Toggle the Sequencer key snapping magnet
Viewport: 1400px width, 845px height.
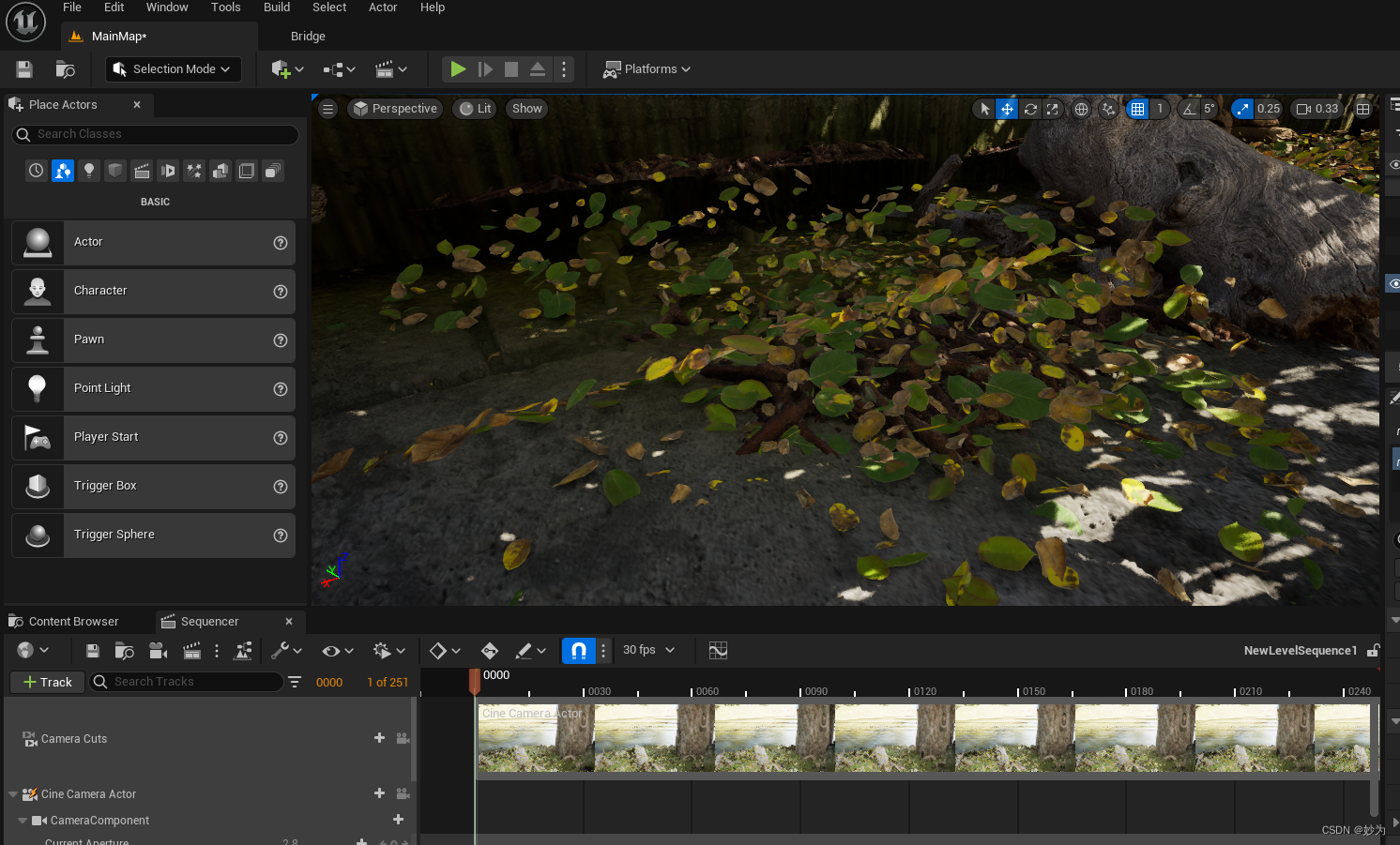point(578,651)
